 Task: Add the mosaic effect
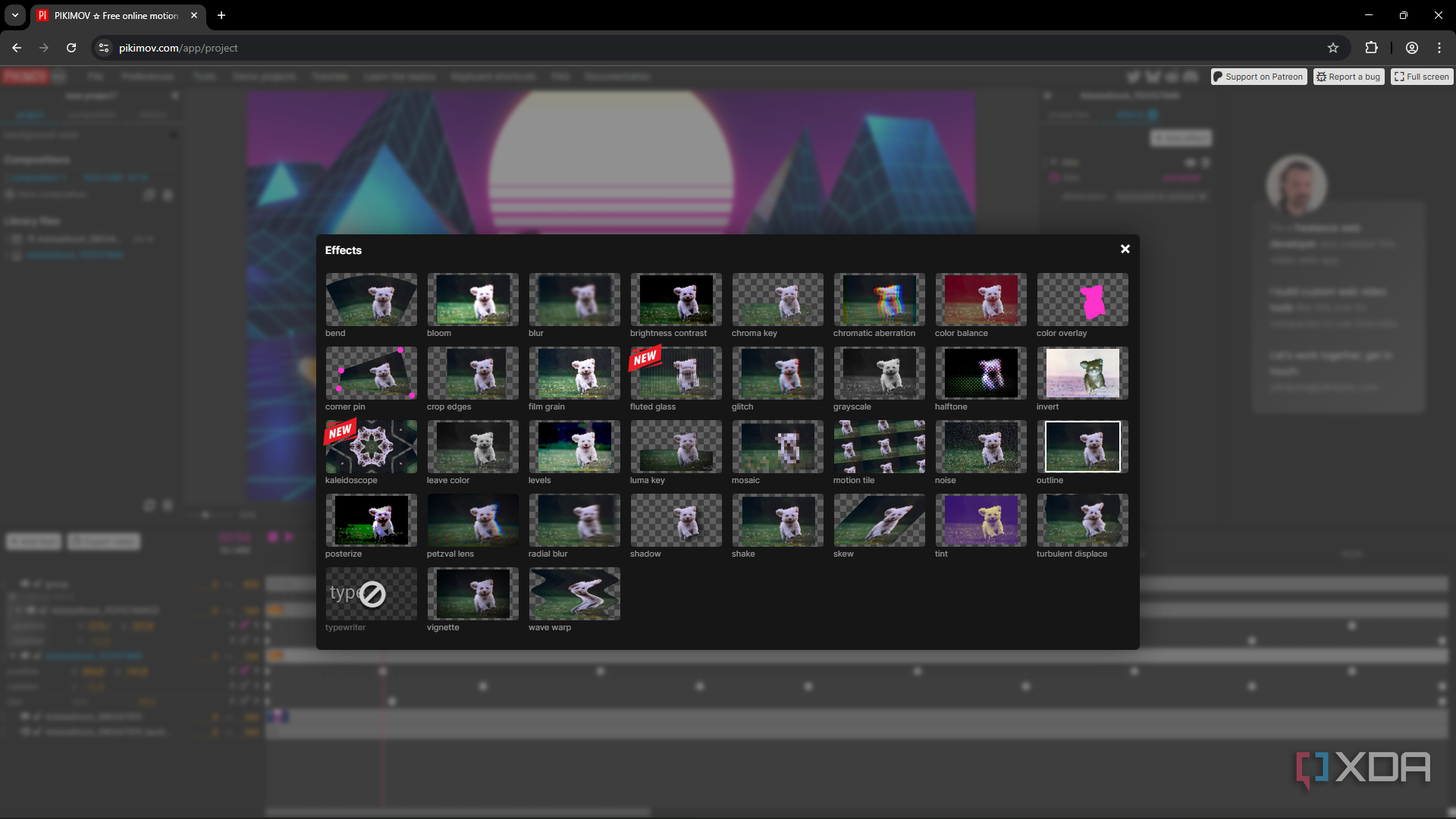tap(777, 447)
